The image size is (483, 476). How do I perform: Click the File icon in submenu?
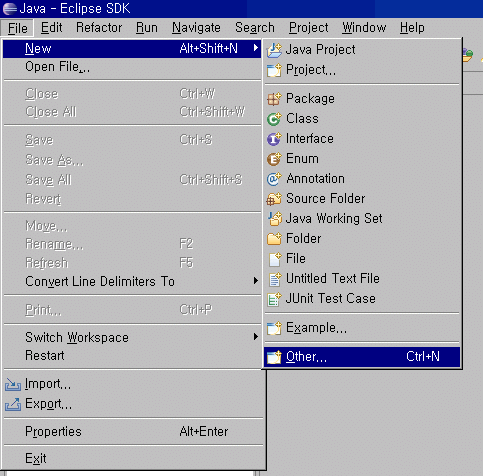pos(275,259)
